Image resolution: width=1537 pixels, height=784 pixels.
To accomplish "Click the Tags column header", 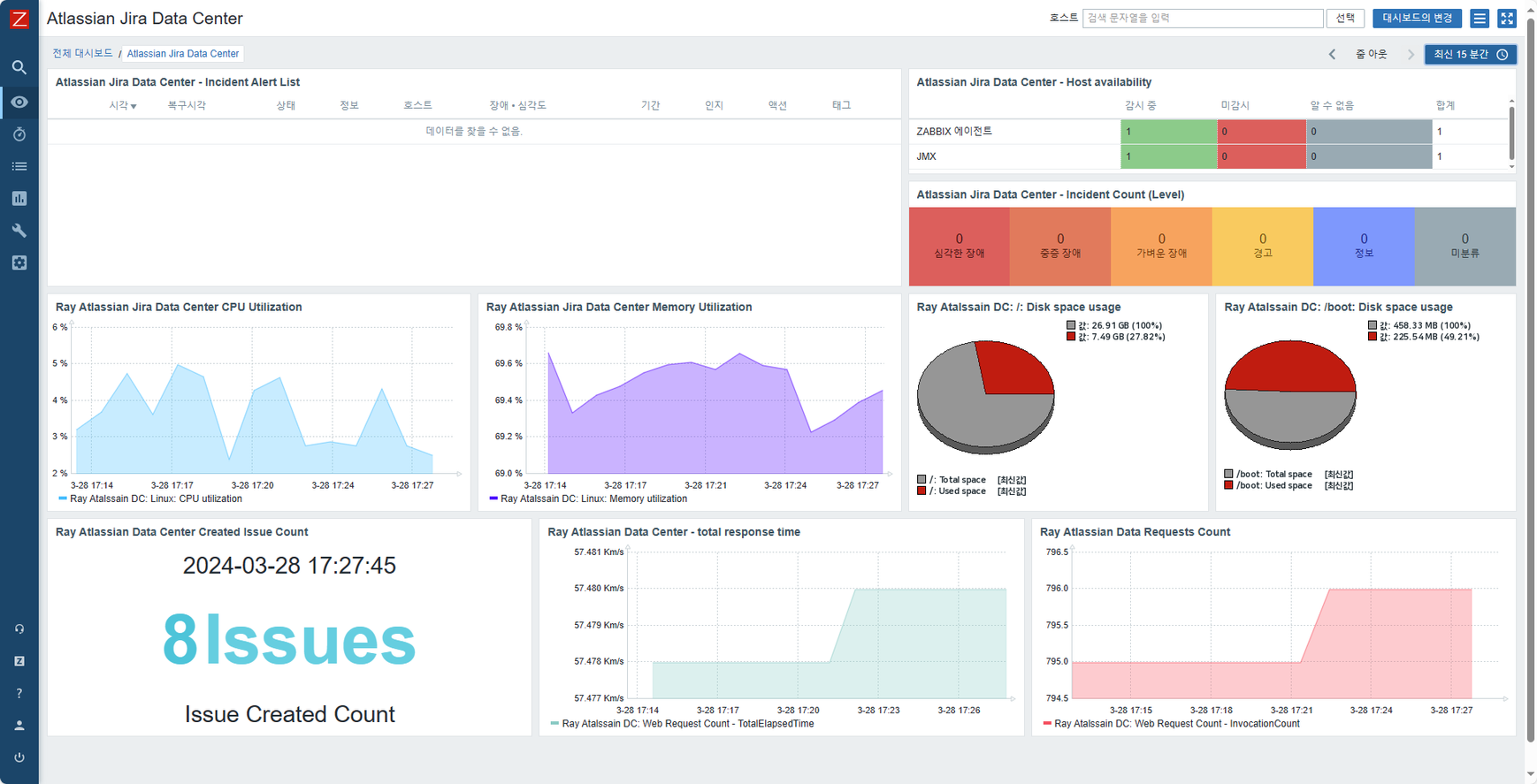I will [841, 105].
